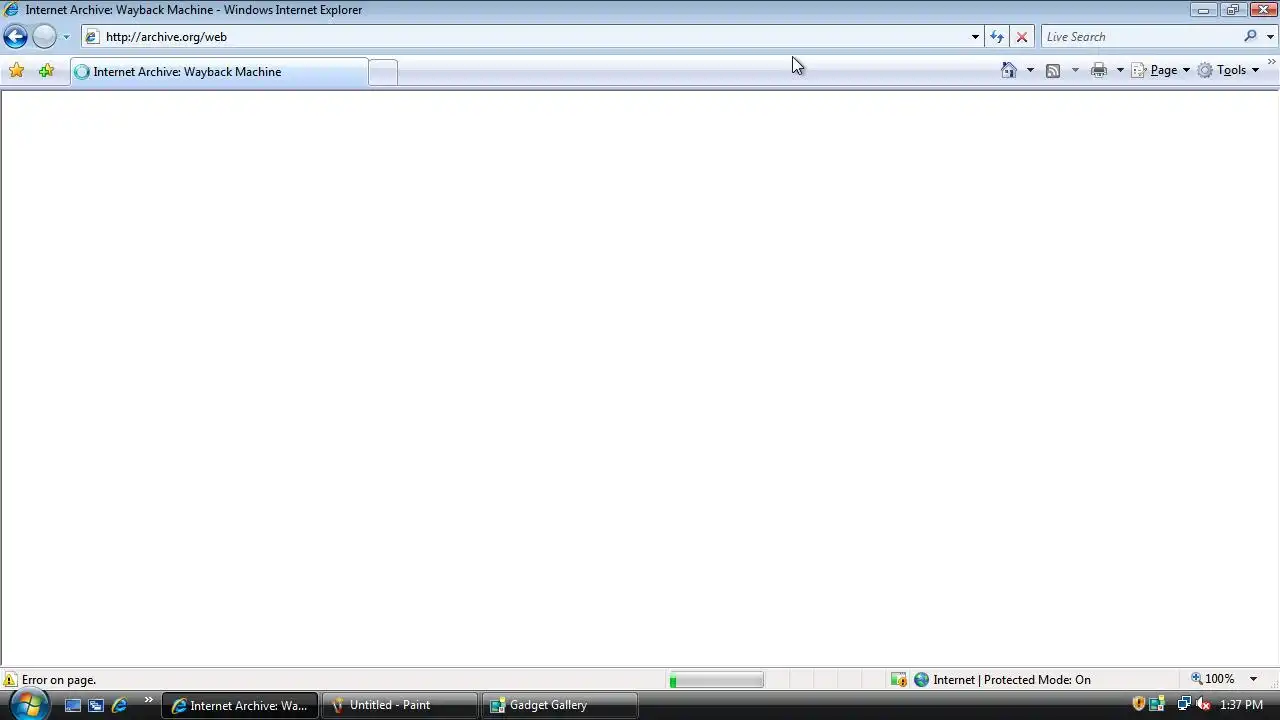The image size is (1280, 720).
Task: Open the search provider options dropdown
Action: (x=1270, y=37)
